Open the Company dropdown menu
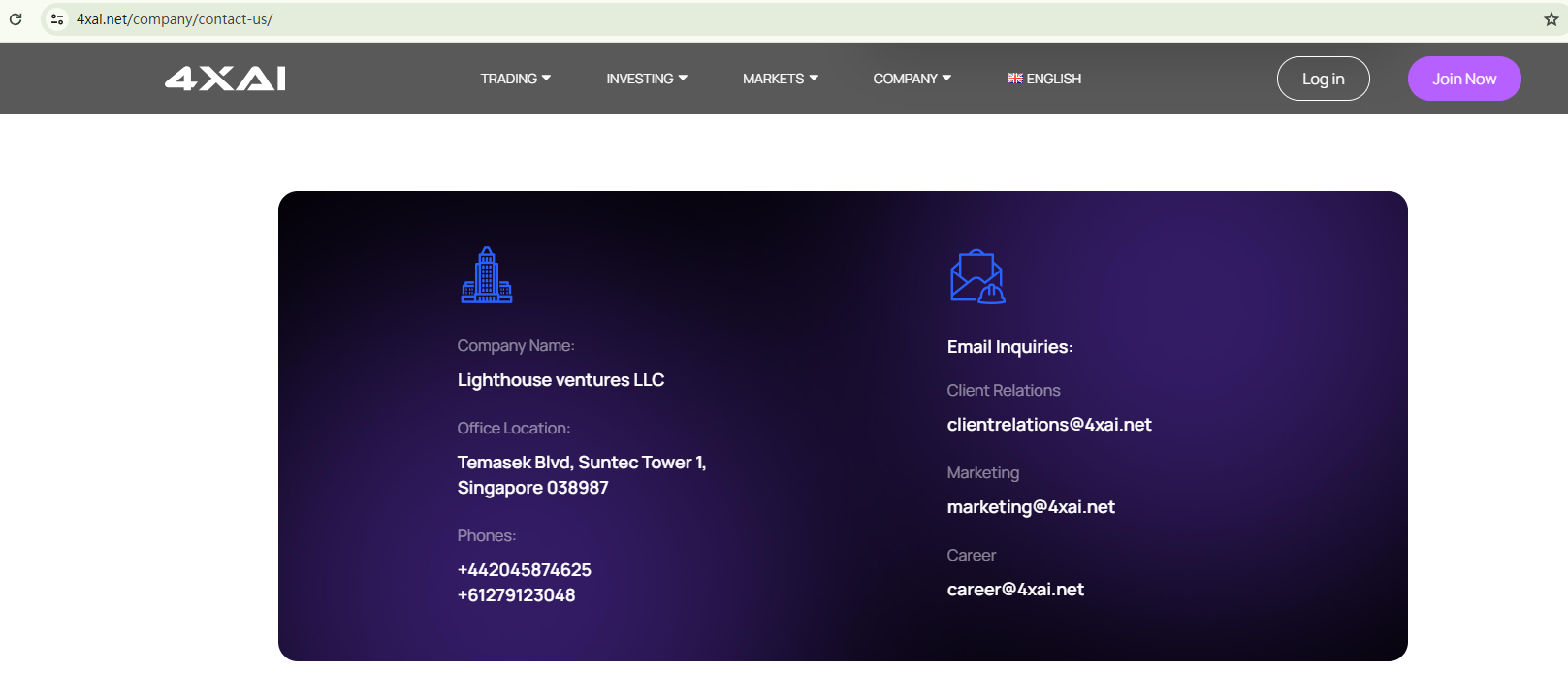The image size is (1568, 673). point(912,79)
